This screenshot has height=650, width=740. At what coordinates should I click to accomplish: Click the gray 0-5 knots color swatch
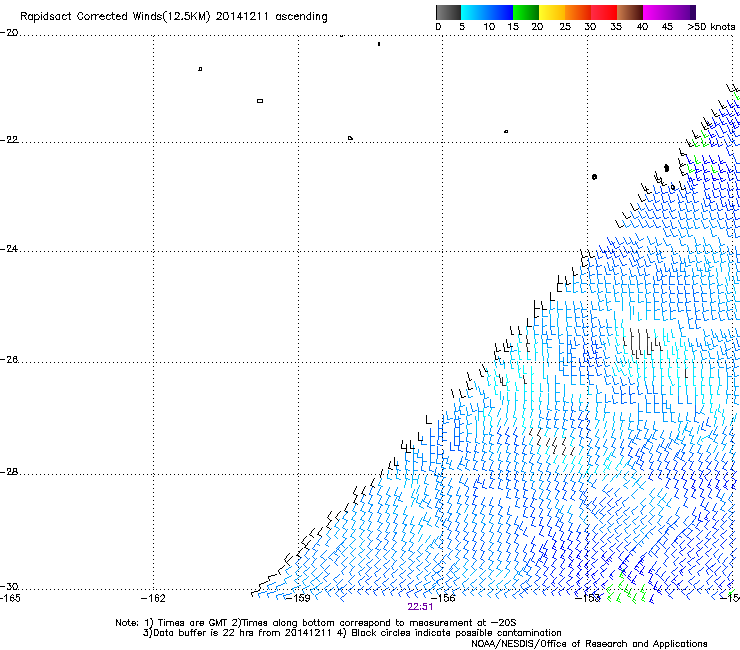pyautogui.click(x=448, y=12)
